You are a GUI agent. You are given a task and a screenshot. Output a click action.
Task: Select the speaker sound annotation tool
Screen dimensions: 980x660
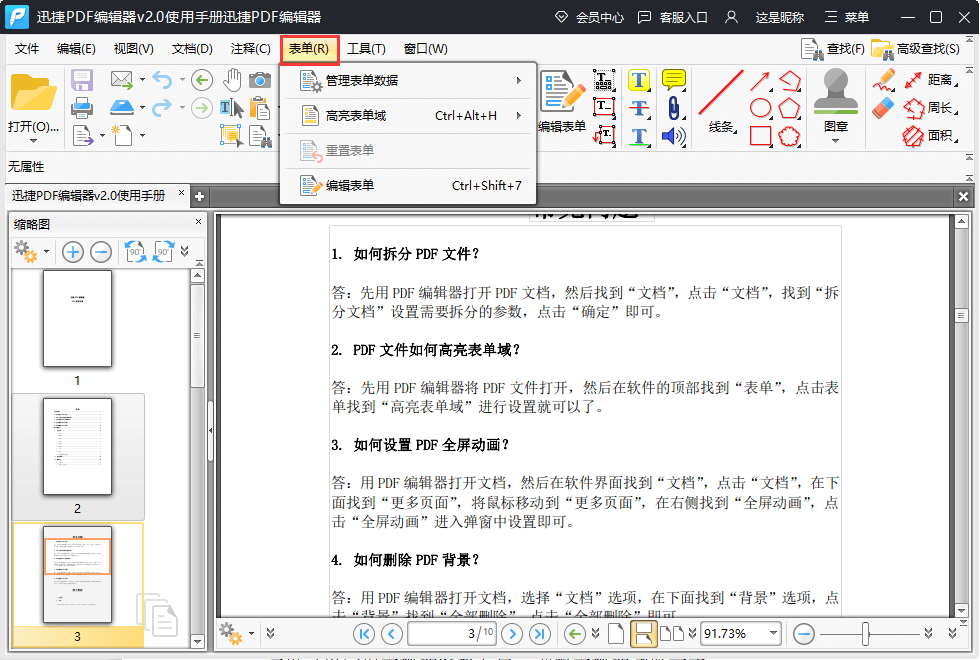(674, 136)
